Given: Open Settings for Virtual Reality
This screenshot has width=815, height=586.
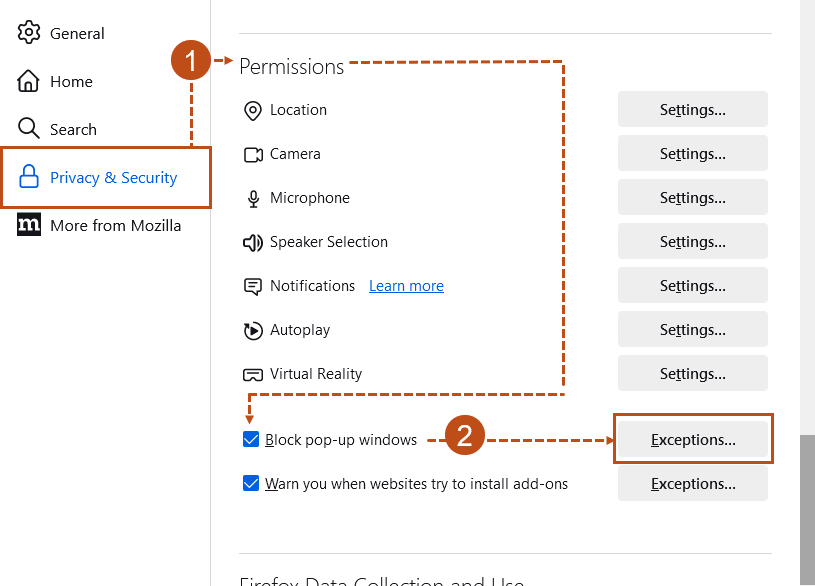Looking at the screenshot, I should click(692, 374).
